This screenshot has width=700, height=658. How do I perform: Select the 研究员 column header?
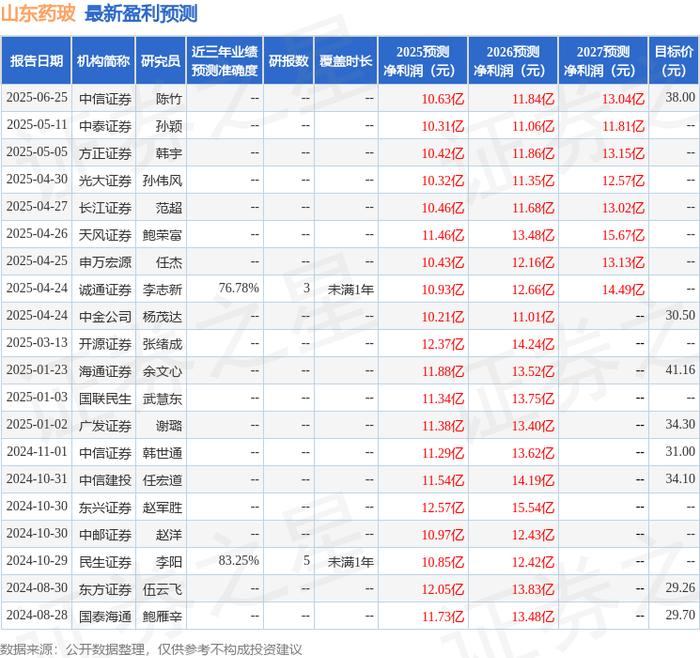(x=161, y=61)
